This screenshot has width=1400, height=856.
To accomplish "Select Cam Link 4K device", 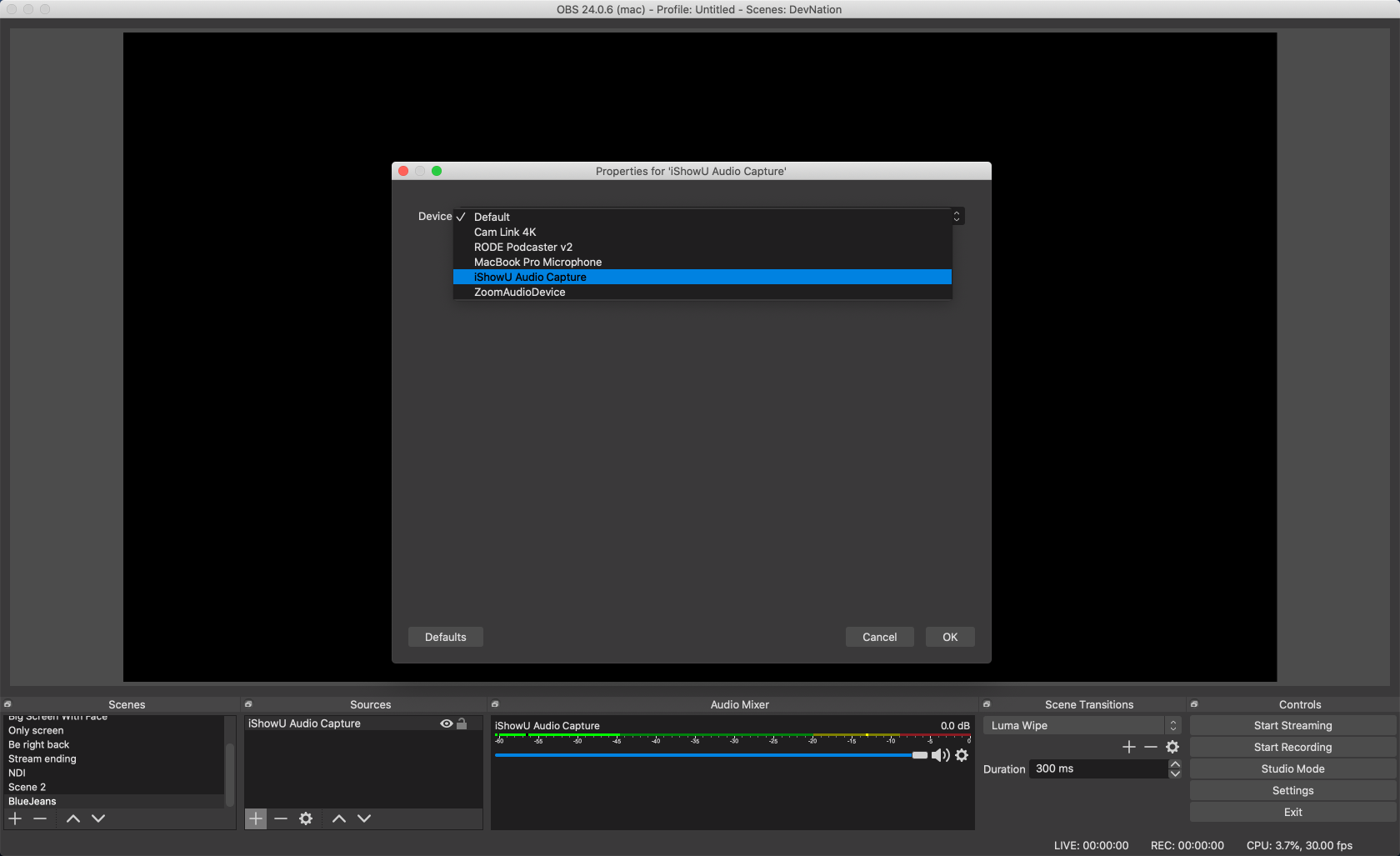I will click(x=702, y=232).
